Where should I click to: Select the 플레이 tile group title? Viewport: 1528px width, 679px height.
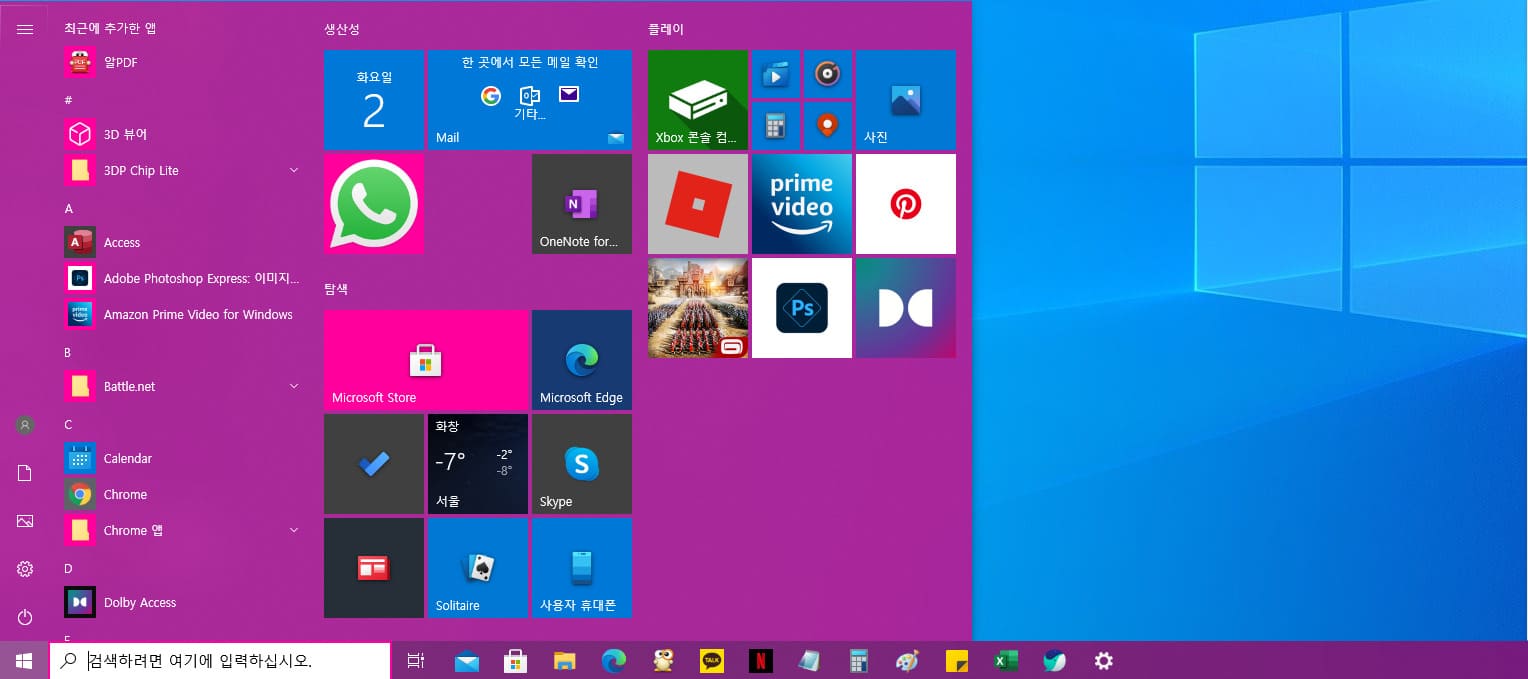(666, 29)
